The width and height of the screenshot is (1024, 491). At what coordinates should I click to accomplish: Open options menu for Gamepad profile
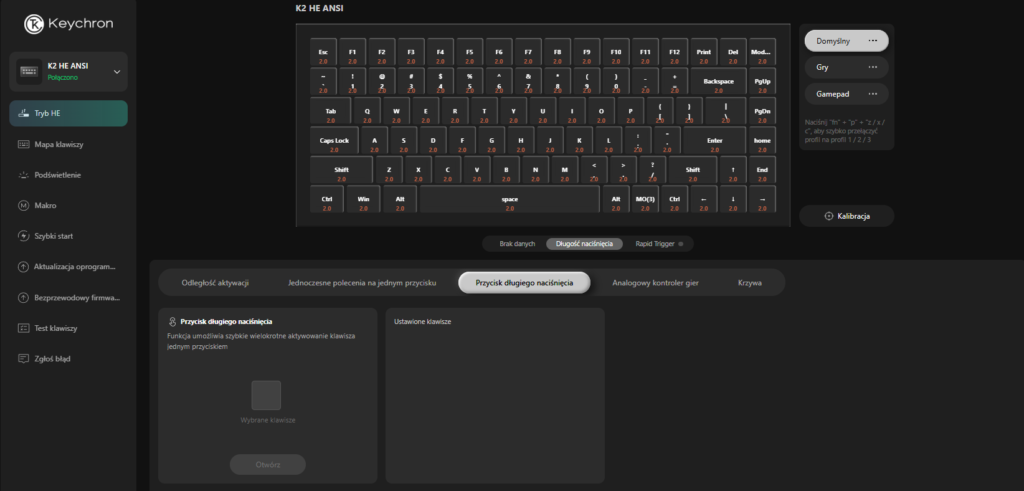click(872, 94)
